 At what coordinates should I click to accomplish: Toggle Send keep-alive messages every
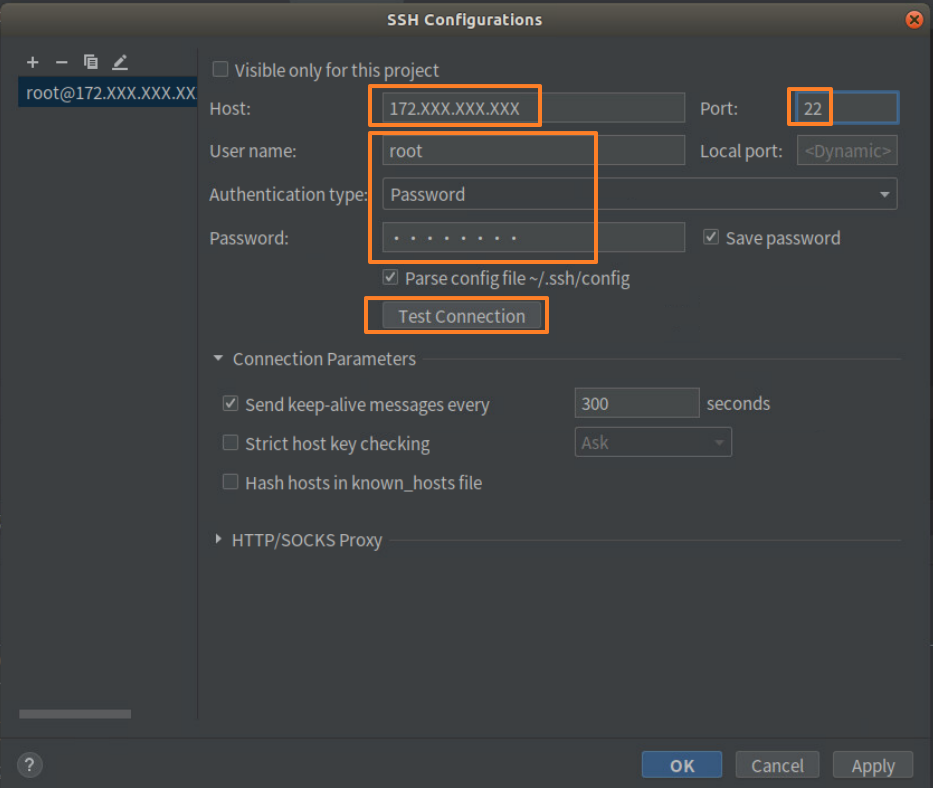[230, 403]
